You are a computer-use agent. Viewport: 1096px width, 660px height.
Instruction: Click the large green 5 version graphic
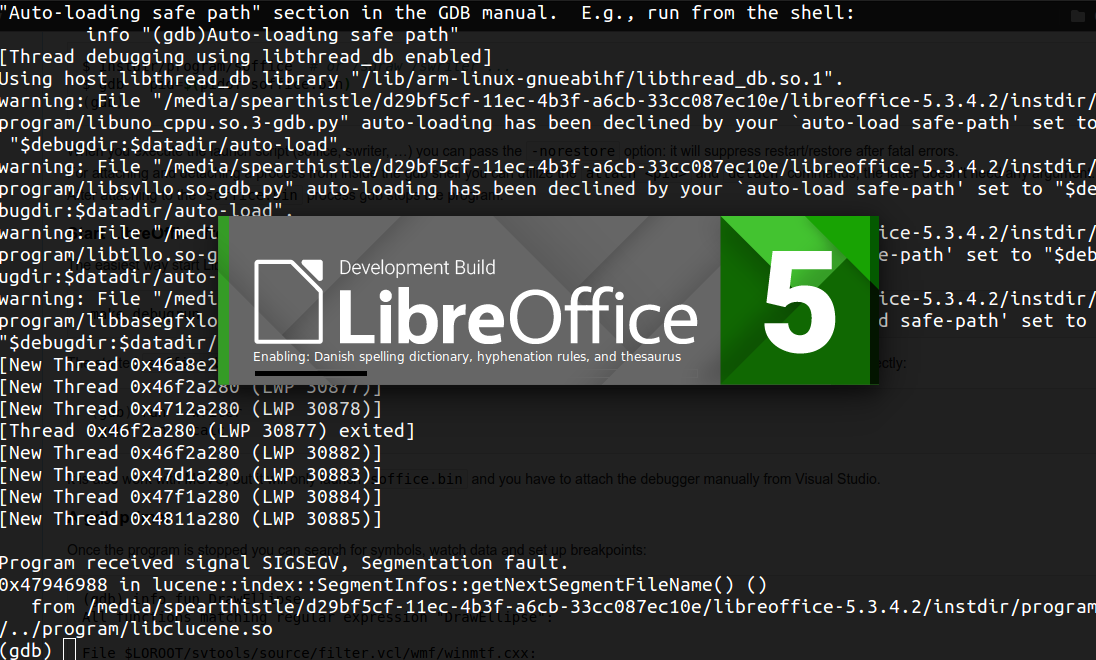[800, 301]
